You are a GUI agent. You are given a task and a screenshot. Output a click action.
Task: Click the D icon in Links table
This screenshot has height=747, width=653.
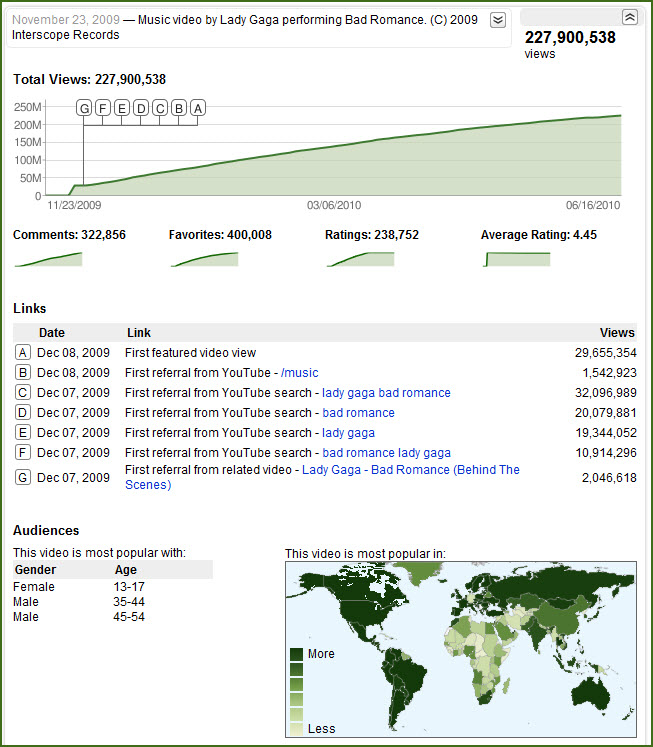23,413
